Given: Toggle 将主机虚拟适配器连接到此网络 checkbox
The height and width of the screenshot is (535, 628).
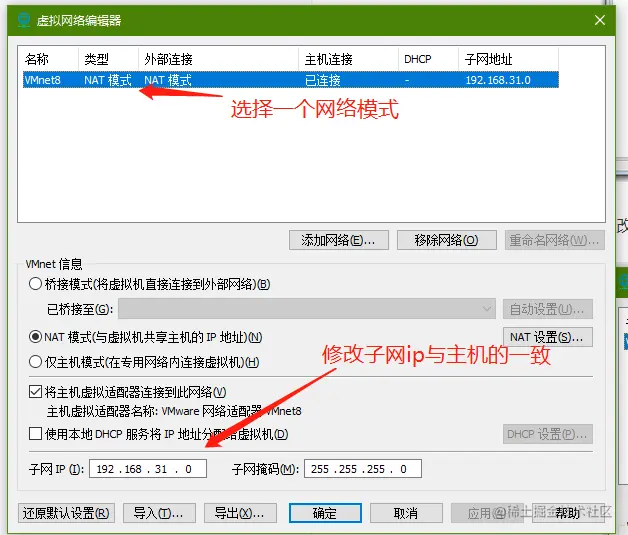Looking at the screenshot, I should coord(35,391).
